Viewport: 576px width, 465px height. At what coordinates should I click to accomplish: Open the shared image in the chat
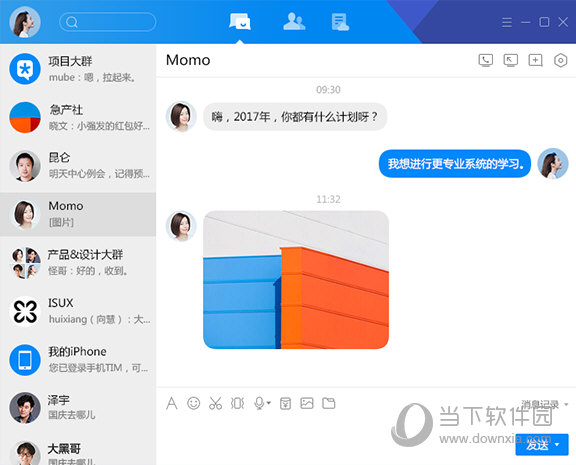pyautogui.click(x=296, y=280)
